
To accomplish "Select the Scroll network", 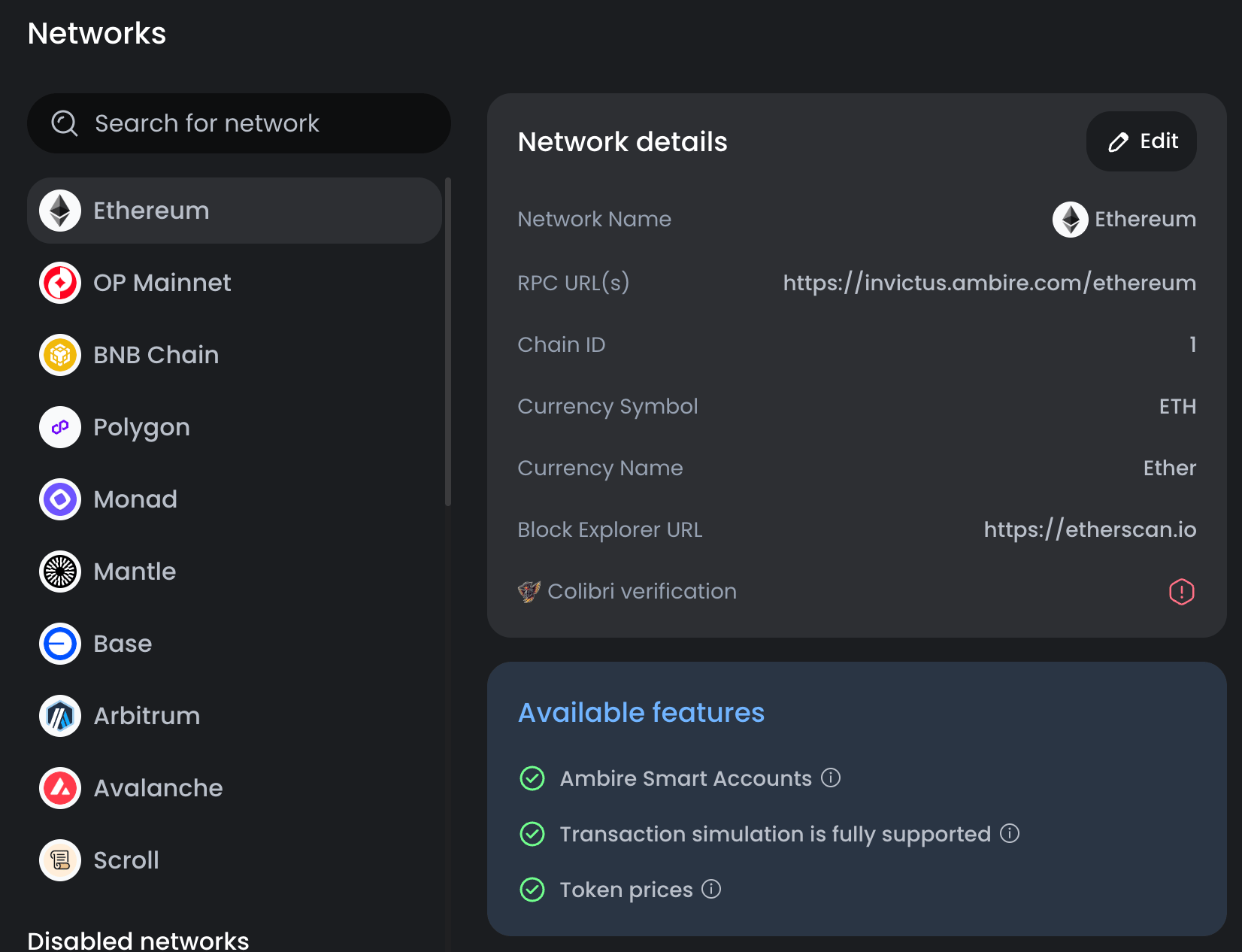I will tap(235, 860).
